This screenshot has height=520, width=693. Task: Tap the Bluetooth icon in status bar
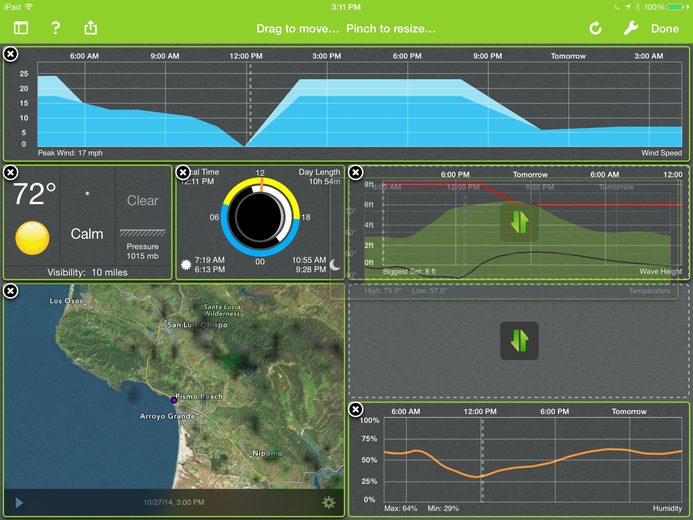pyautogui.click(x=637, y=7)
